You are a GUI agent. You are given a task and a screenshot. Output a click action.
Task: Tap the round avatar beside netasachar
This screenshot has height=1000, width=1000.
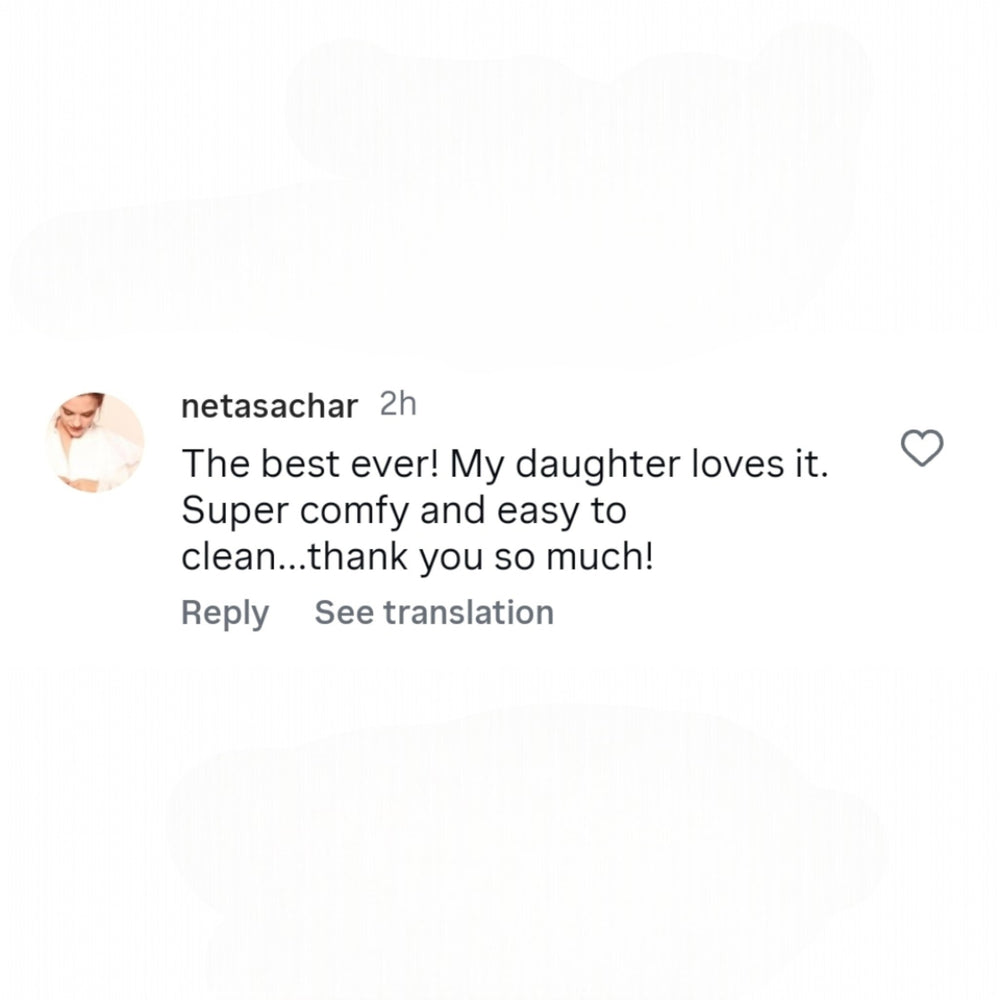click(95, 442)
